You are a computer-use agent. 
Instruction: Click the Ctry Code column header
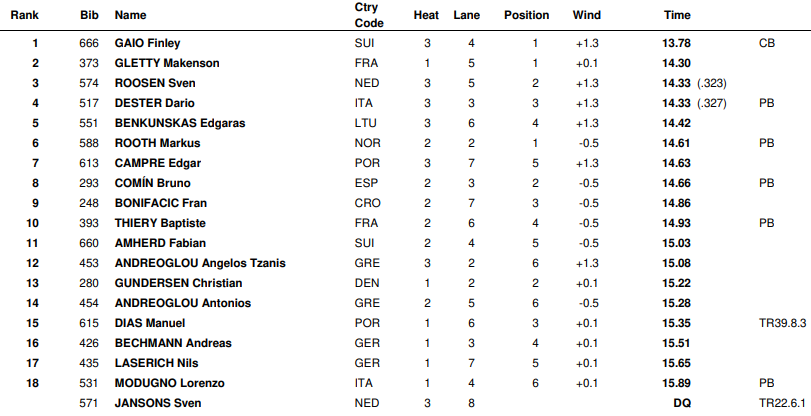[x=369, y=15]
